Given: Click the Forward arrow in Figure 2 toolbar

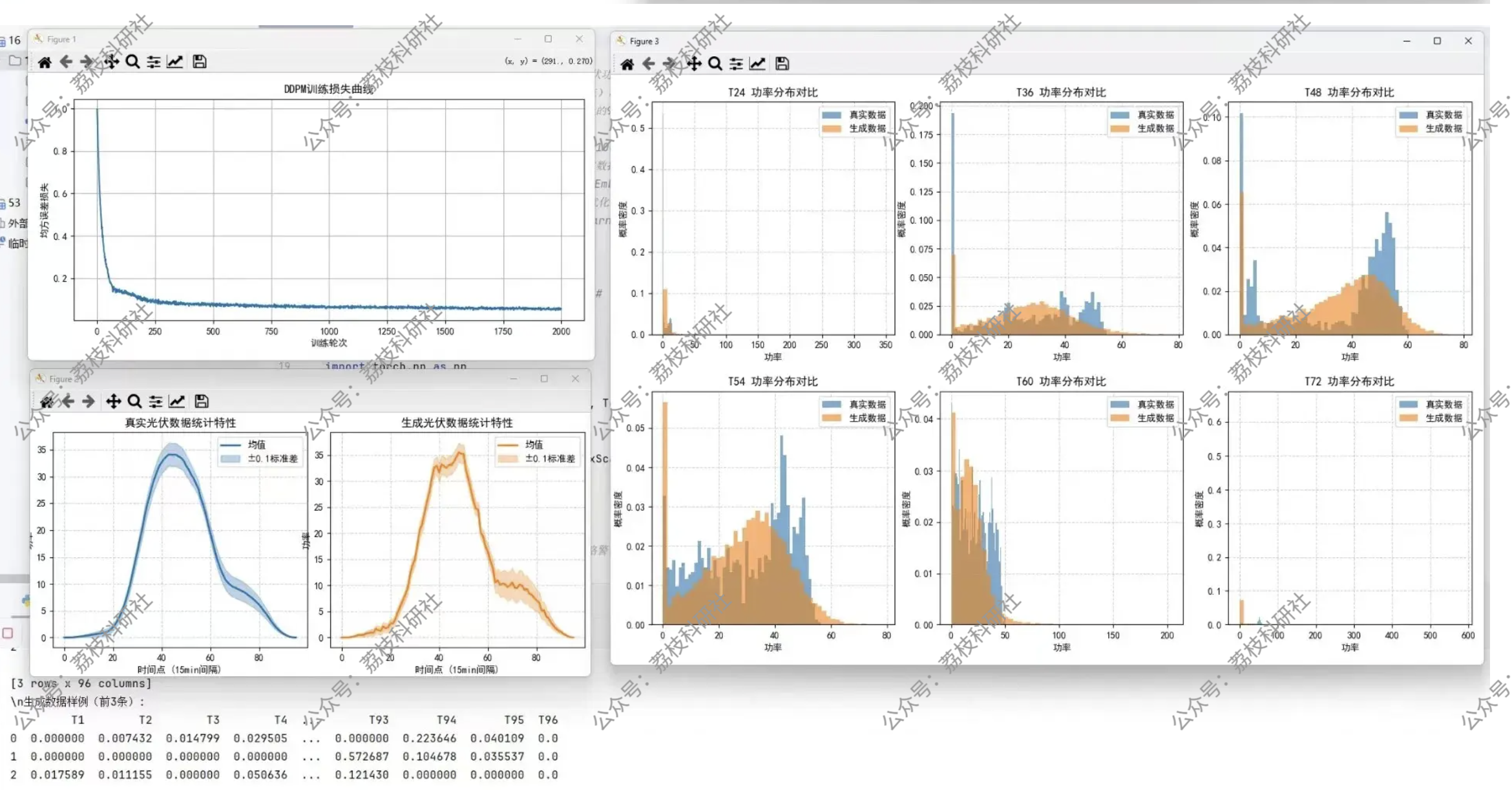Looking at the screenshot, I should 89,401.
